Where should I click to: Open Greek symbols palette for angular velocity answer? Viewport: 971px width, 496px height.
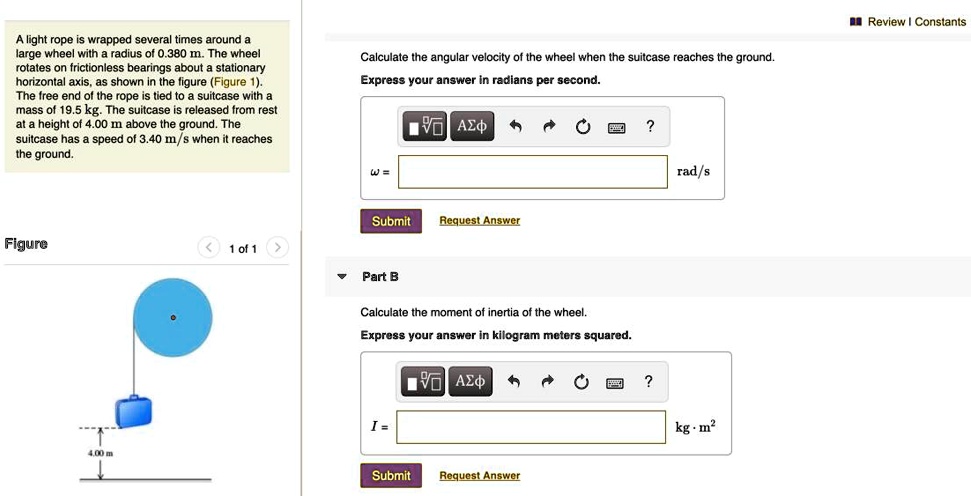click(471, 126)
